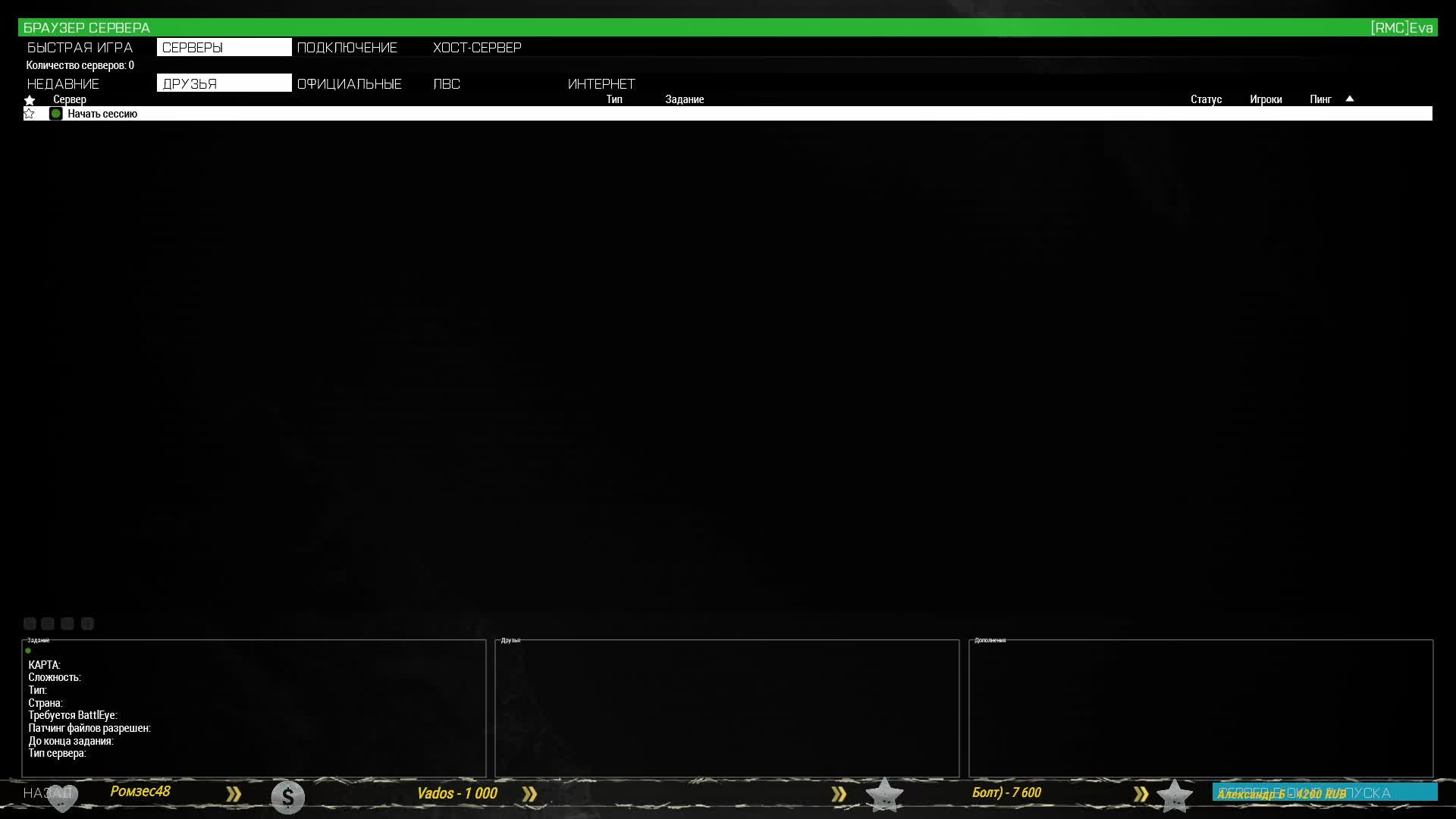Click the ХОСТ-СЕРВЕР button
1456x819 pixels.
[477, 47]
